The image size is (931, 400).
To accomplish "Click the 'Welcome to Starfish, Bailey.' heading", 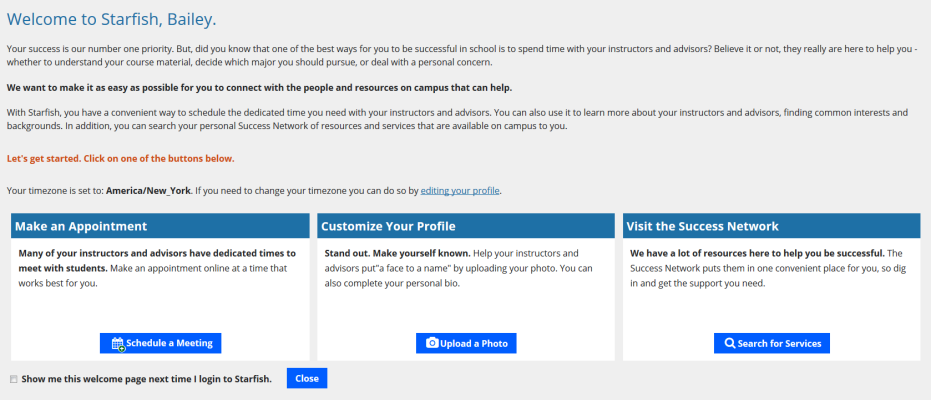I will click(x=112, y=20).
